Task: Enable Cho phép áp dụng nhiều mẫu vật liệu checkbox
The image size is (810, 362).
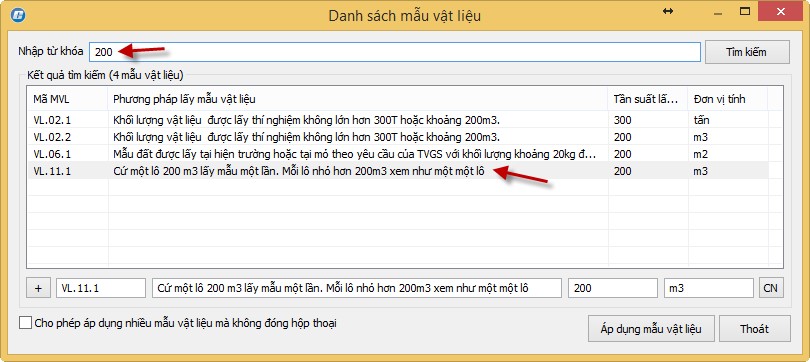Action: [x=25, y=323]
